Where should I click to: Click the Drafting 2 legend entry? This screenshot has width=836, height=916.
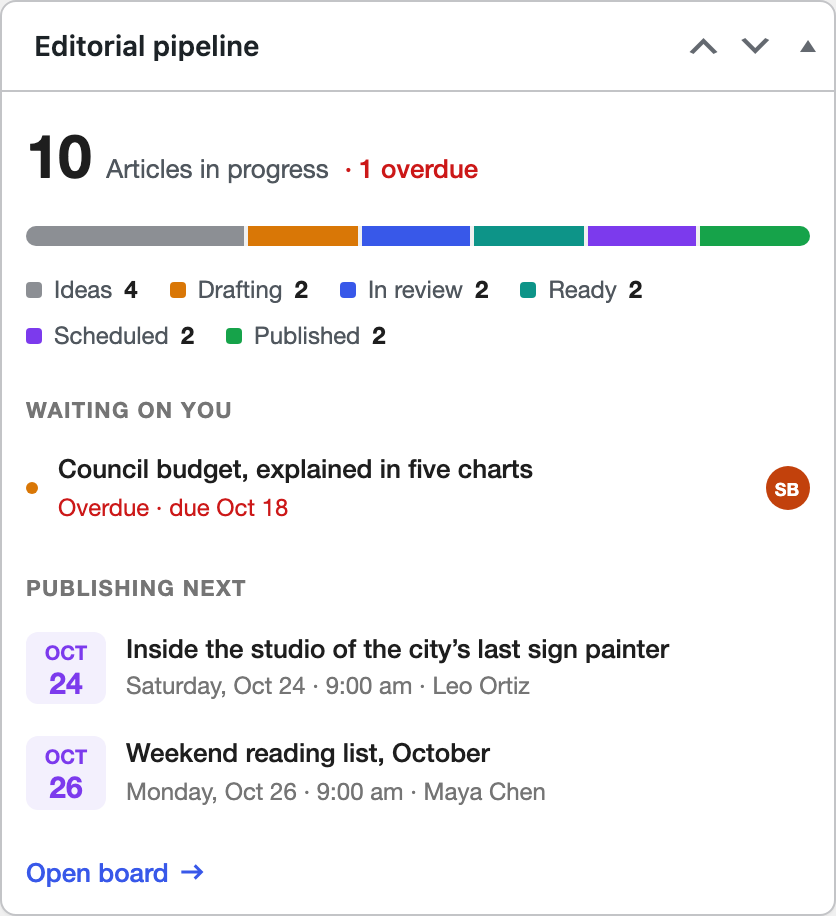239,290
